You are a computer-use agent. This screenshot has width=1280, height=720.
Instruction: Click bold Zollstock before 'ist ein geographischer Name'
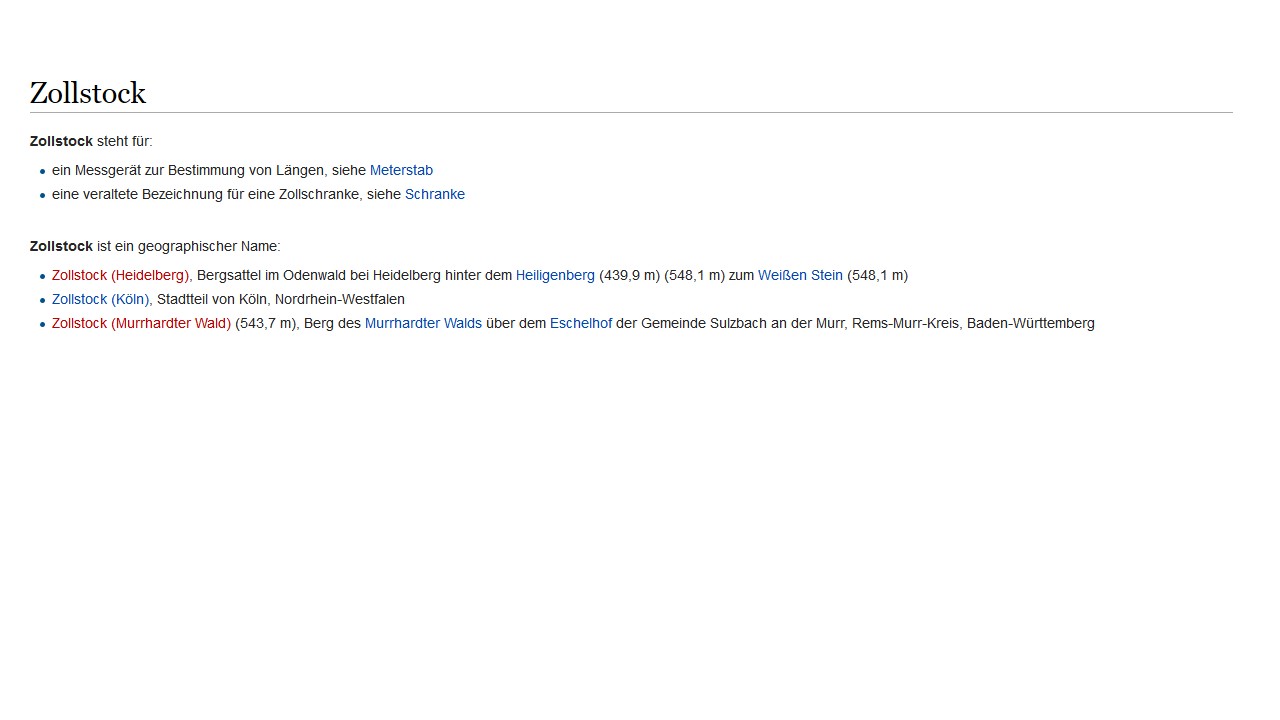coord(61,246)
